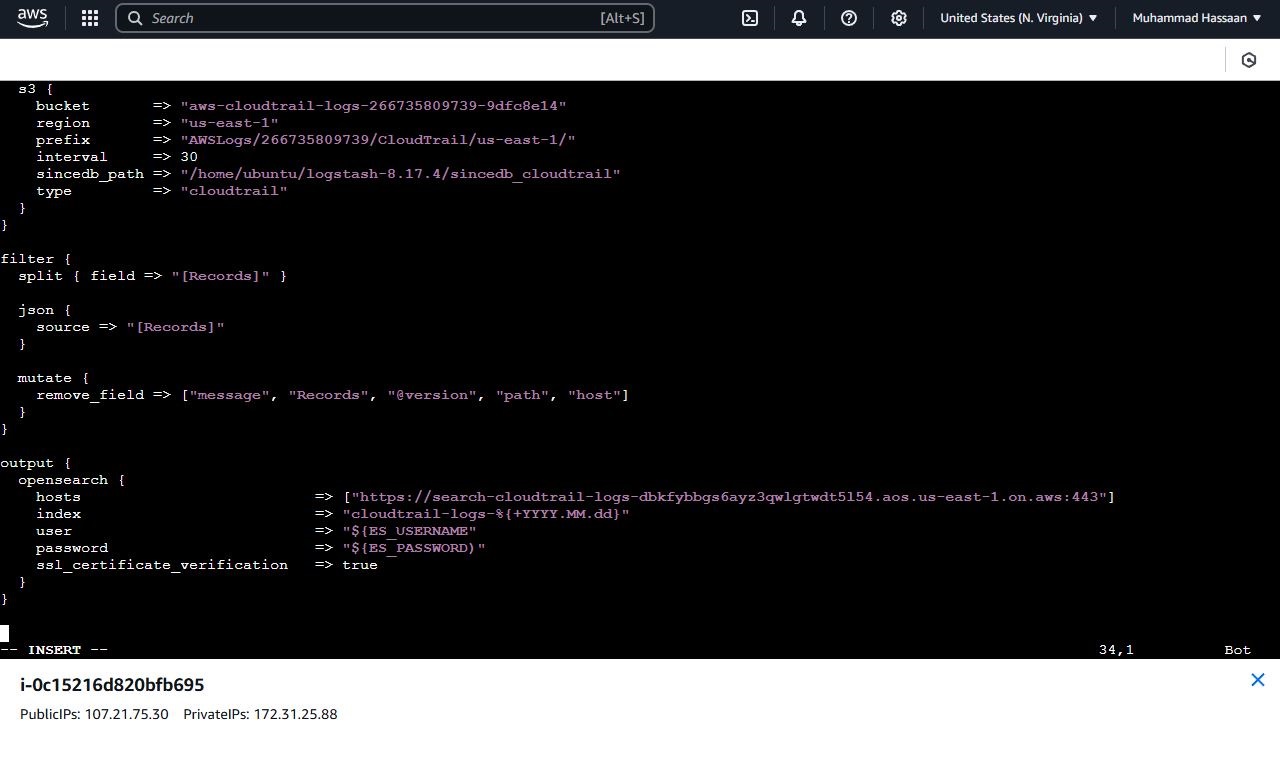Open the settings gear icon
This screenshot has height=761, width=1280.
click(x=899, y=18)
